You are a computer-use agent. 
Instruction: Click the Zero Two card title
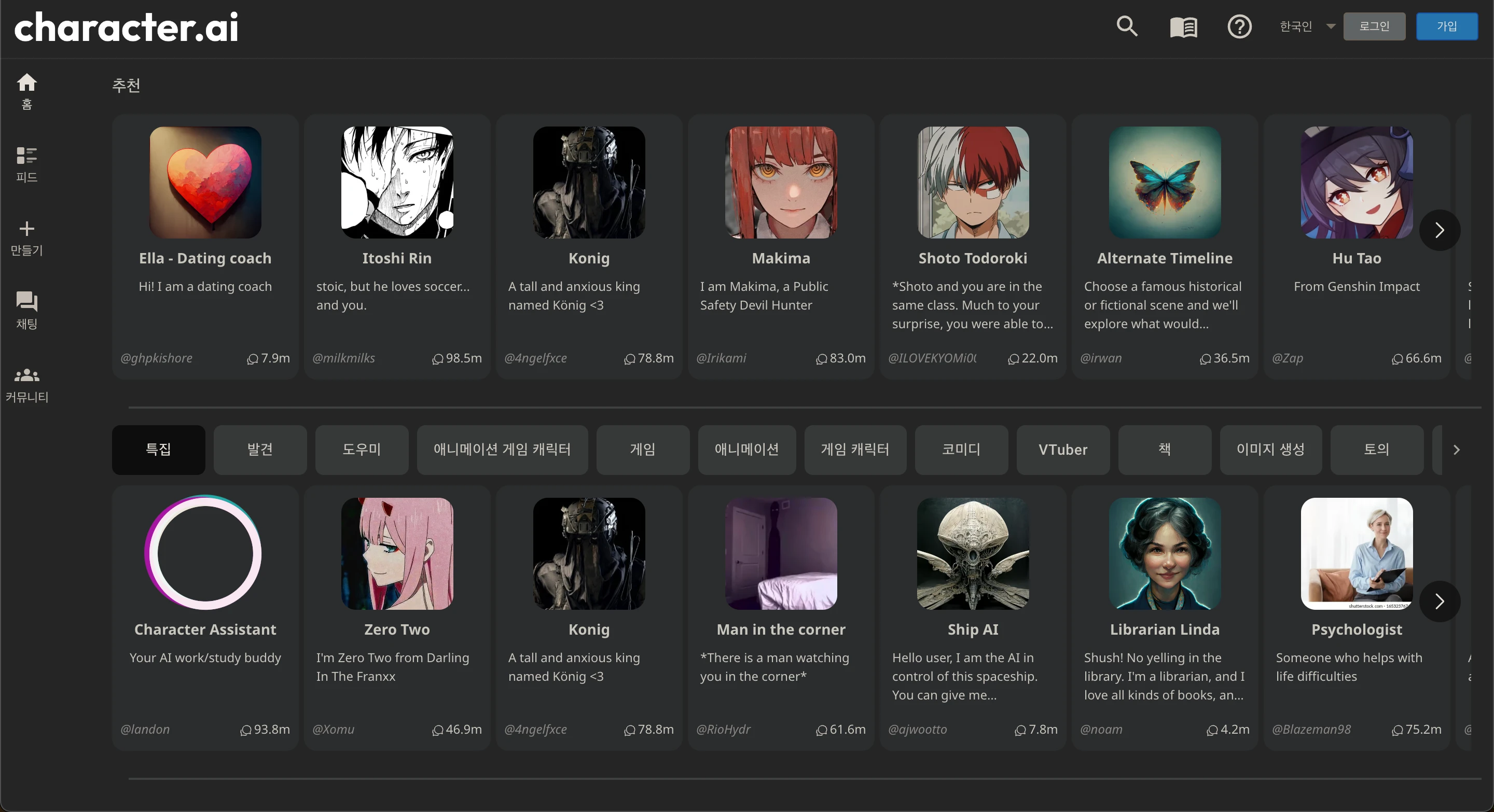pyautogui.click(x=397, y=630)
